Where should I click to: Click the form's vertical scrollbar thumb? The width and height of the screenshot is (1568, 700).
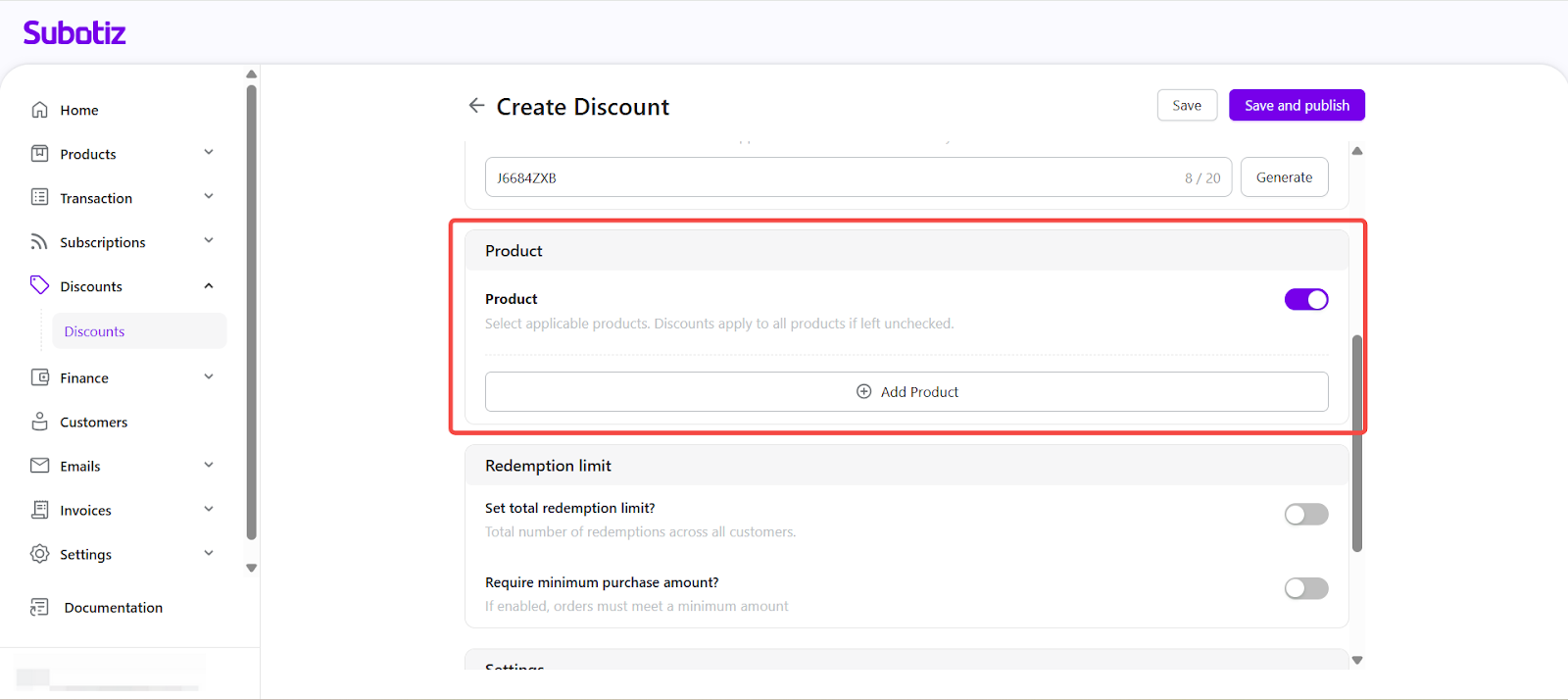[x=1357, y=443]
